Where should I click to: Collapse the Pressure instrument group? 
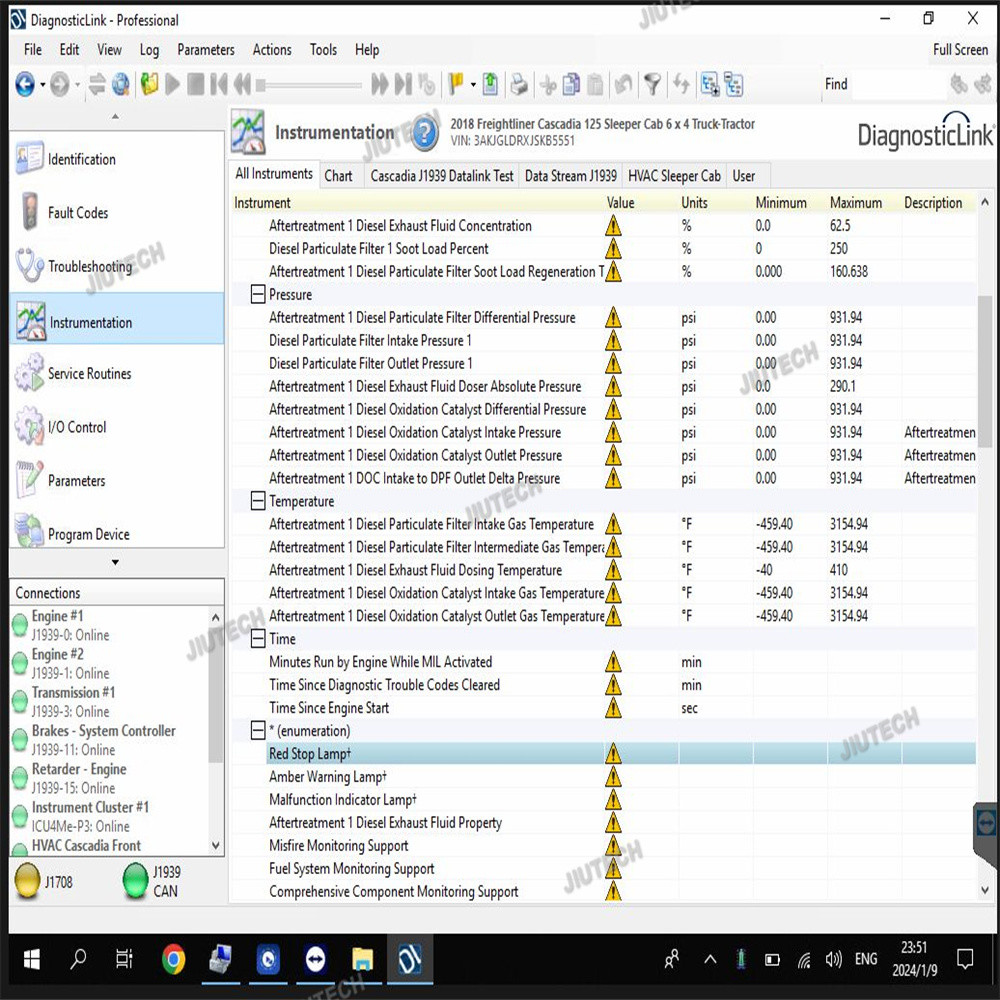pyautogui.click(x=258, y=295)
